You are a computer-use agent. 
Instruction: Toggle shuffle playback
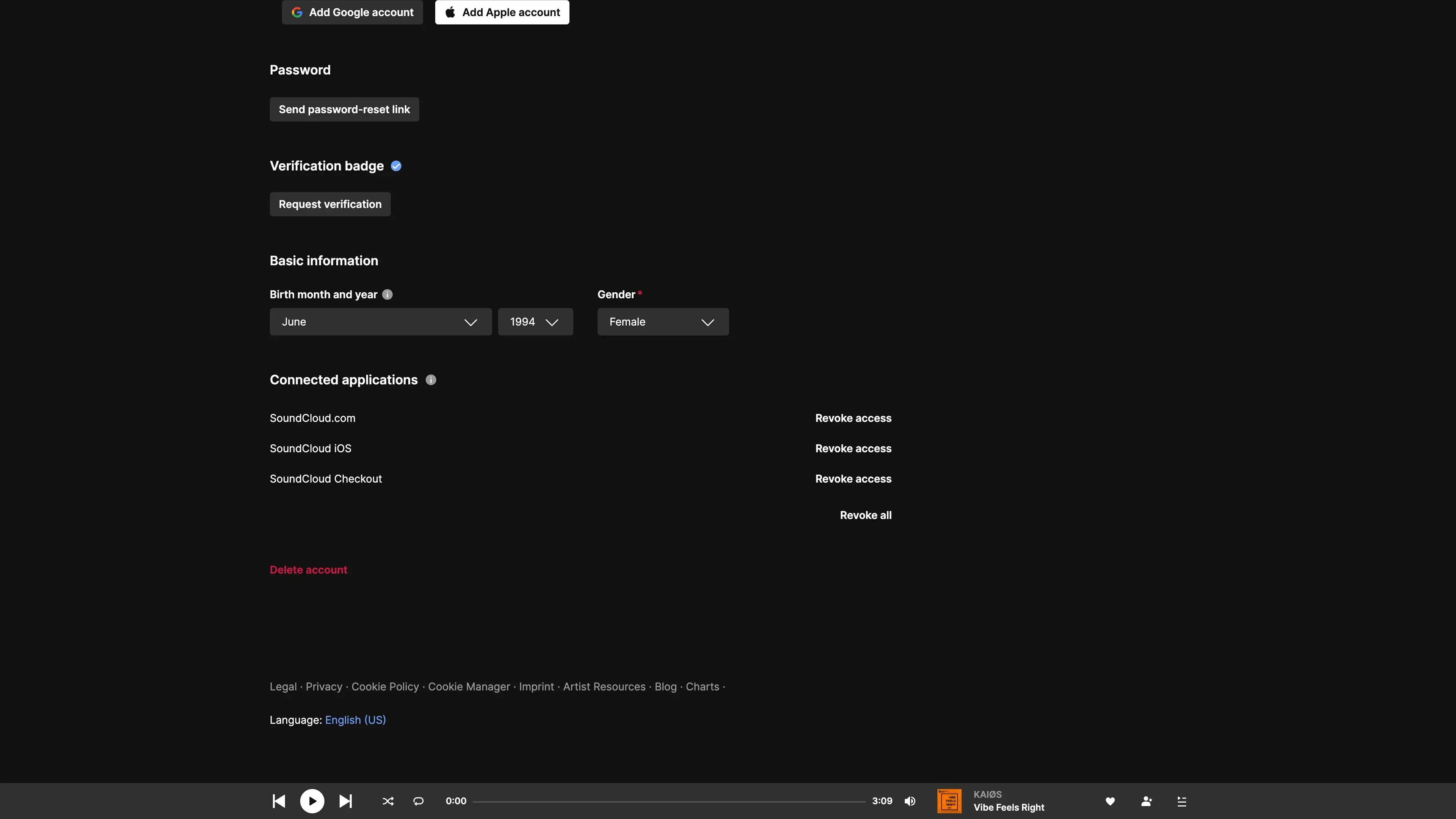388,801
